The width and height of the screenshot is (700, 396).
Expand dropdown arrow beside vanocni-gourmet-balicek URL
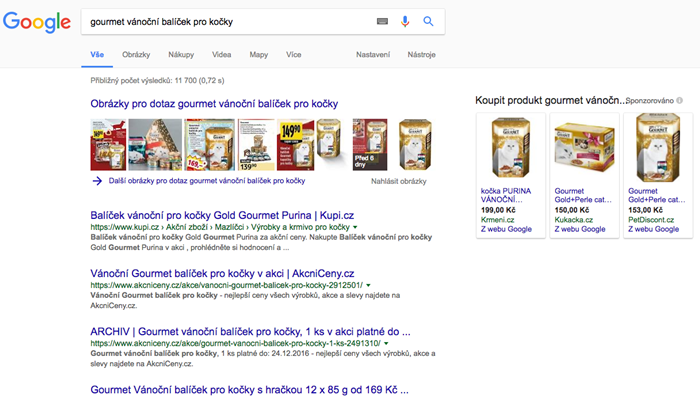point(368,285)
